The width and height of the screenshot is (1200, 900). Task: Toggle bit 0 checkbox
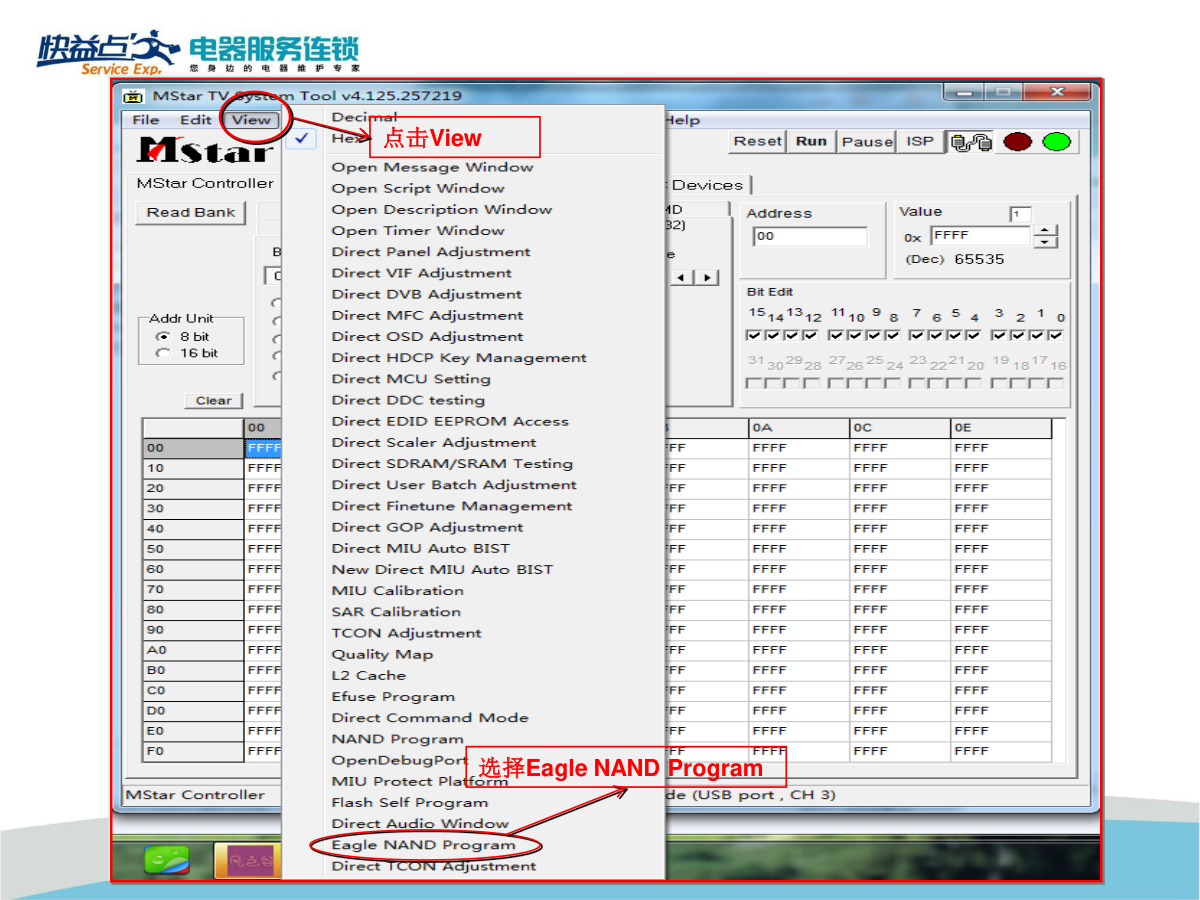(1055, 335)
